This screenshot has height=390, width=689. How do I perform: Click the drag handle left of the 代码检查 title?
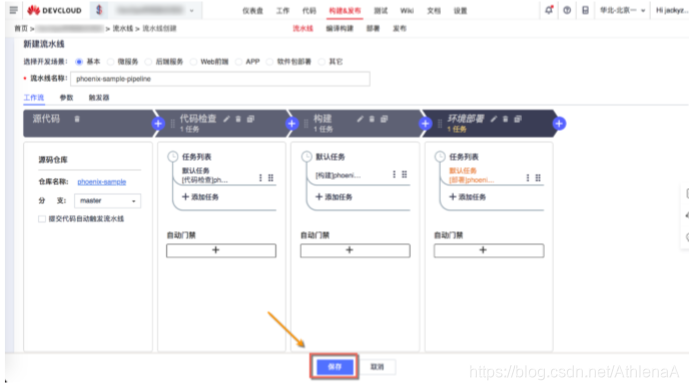pyautogui.click(x=173, y=124)
